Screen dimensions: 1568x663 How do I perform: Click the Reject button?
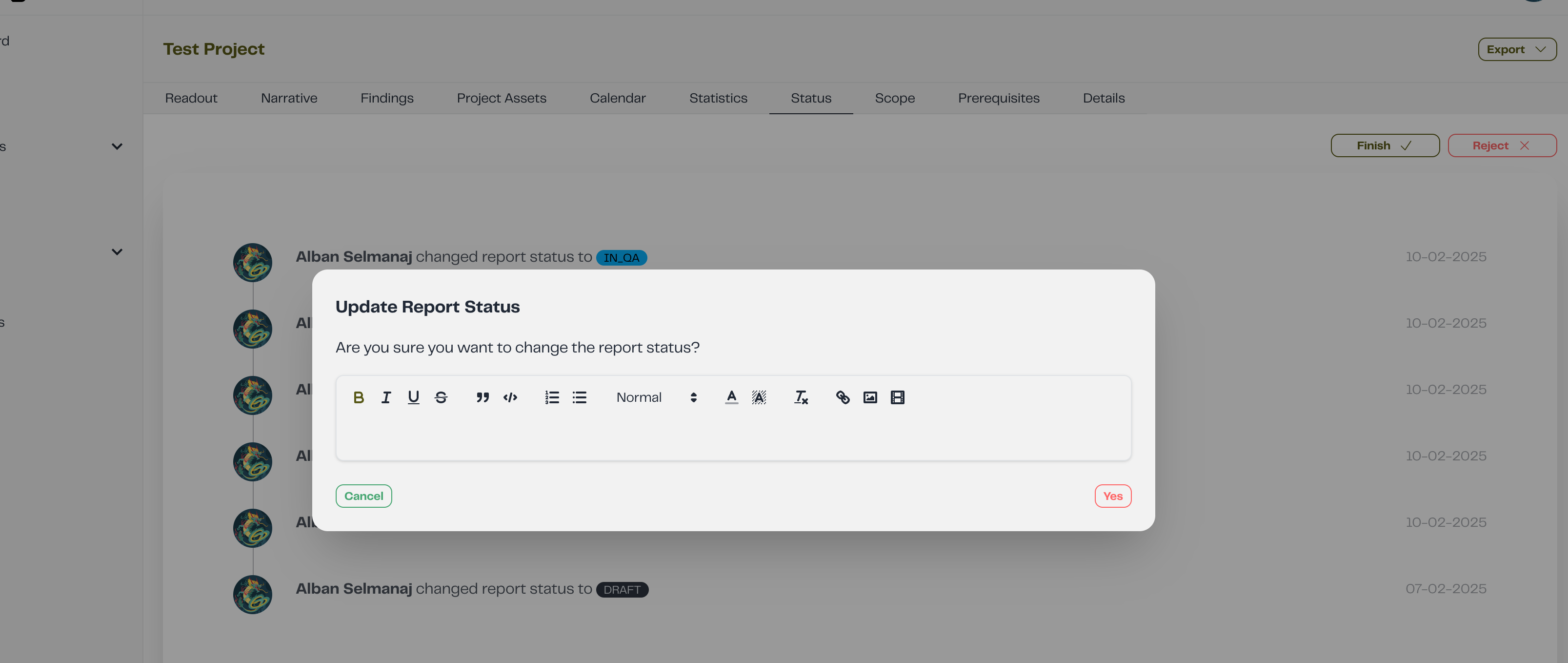click(x=1502, y=145)
